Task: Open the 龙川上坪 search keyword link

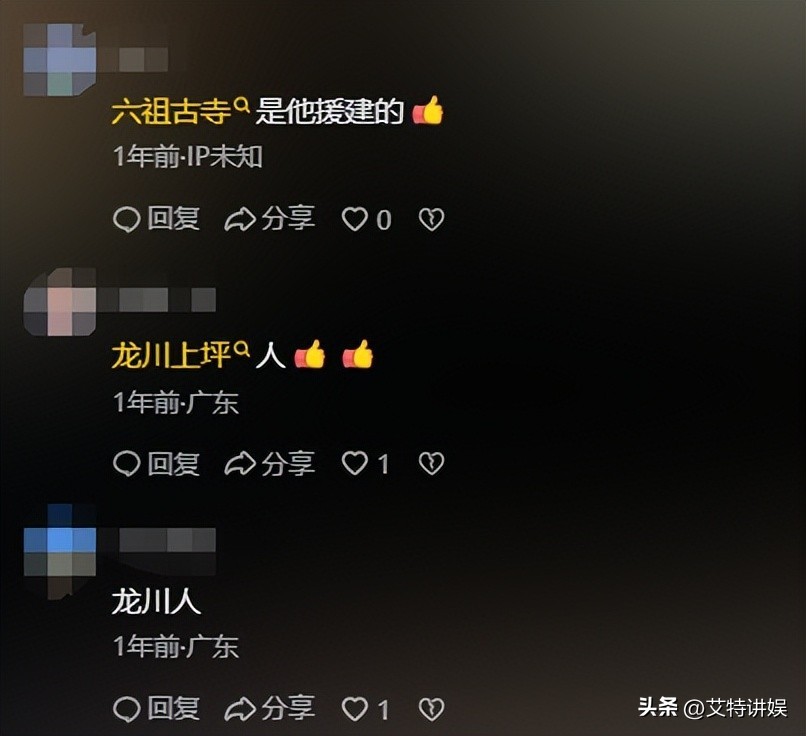Action: (x=171, y=356)
